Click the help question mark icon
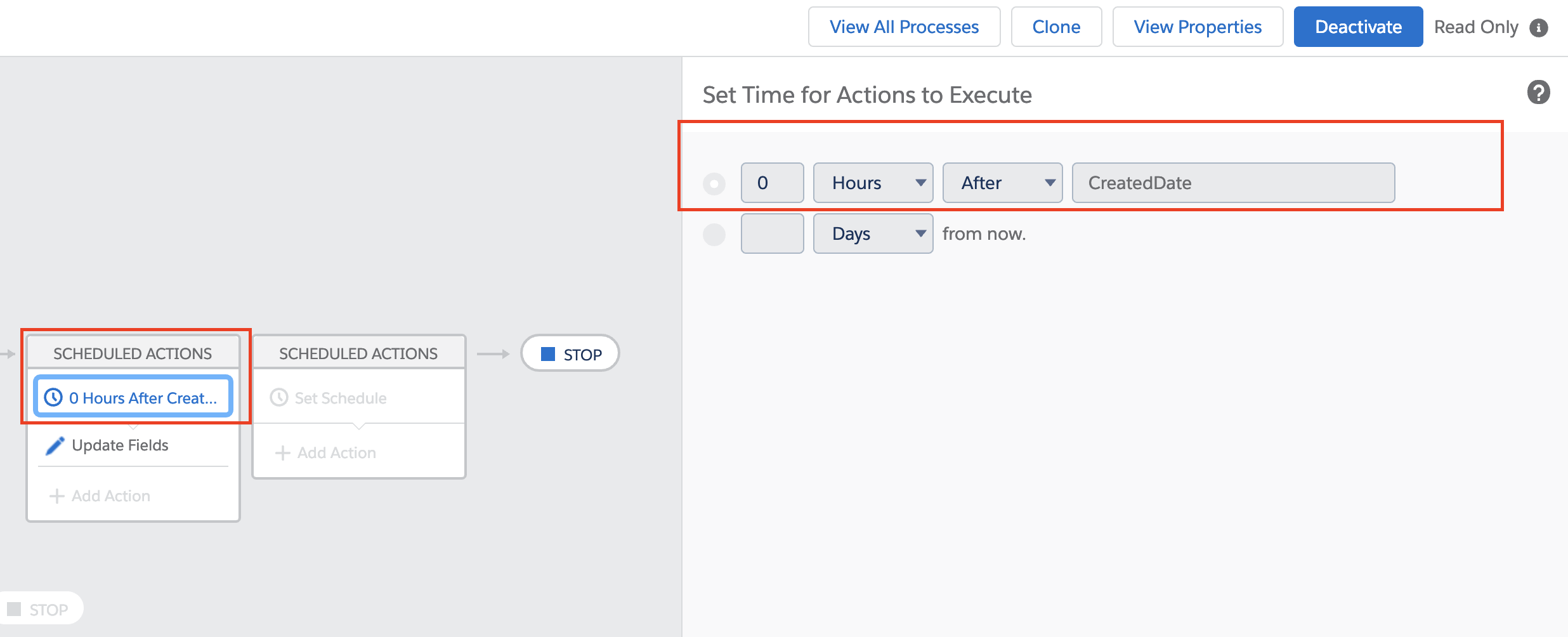The width and height of the screenshot is (1568, 637). 1538,93
